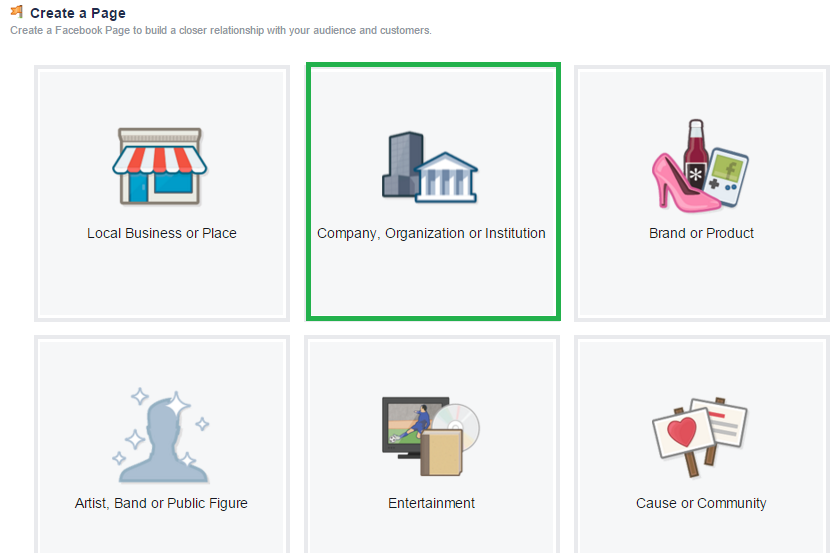837x553 pixels.
Task: Choose Company, Organization or Institution label
Action: pyautogui.click(x=431, y=234)
